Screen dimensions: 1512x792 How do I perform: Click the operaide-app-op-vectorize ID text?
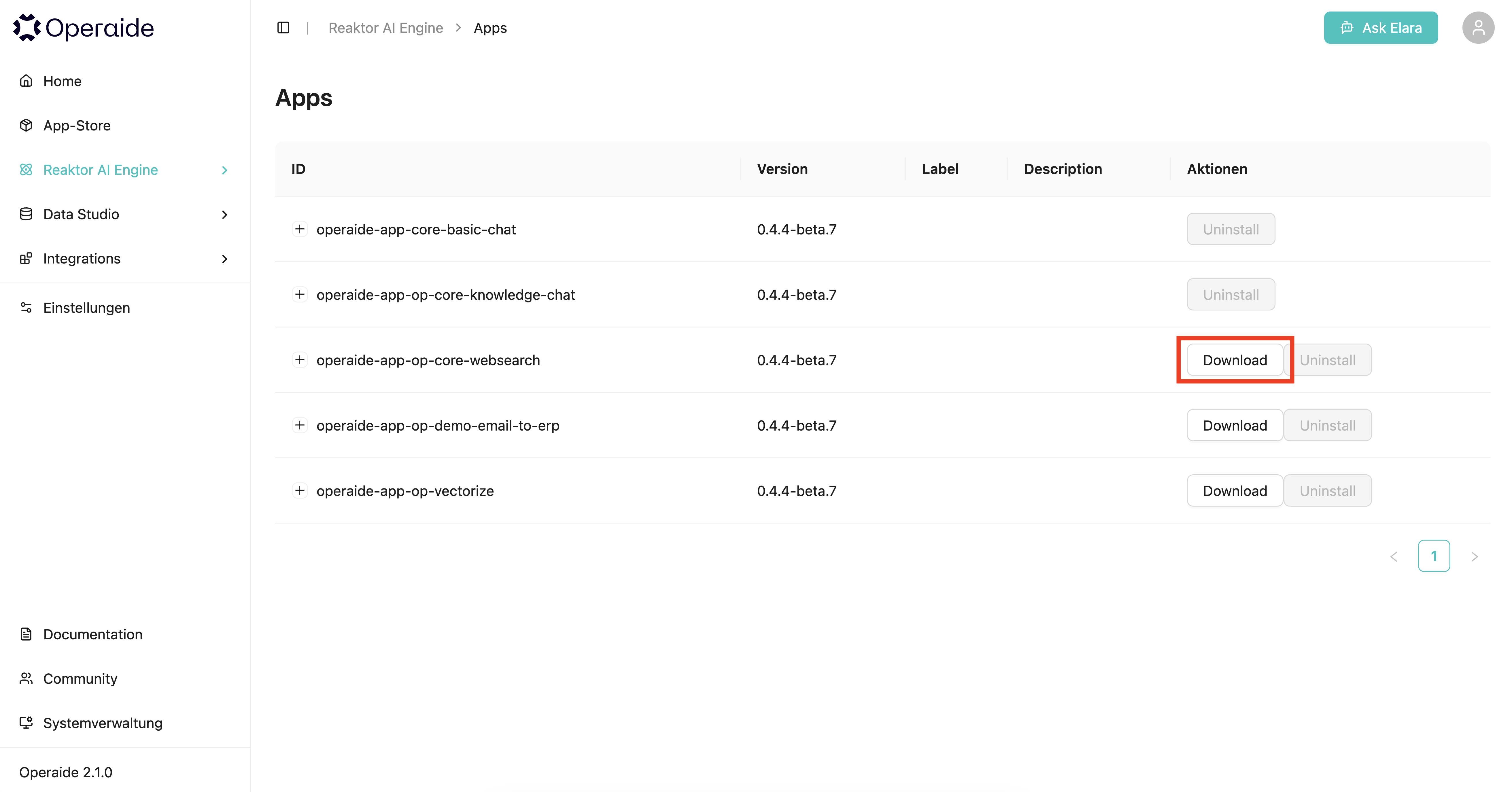[x=405, y=491]
